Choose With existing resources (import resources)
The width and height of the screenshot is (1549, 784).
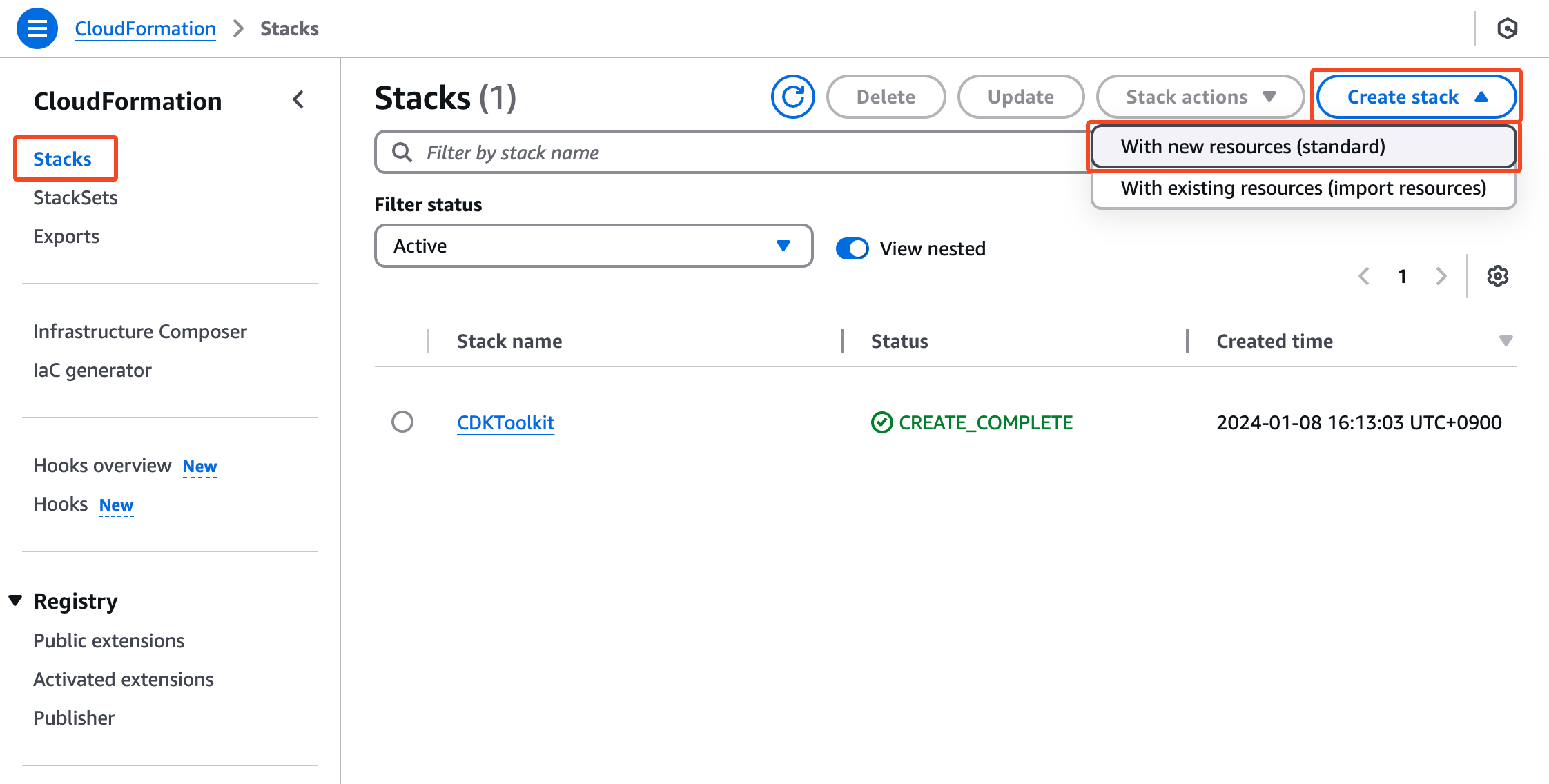pyautogui.click(x=1303, y=188)
